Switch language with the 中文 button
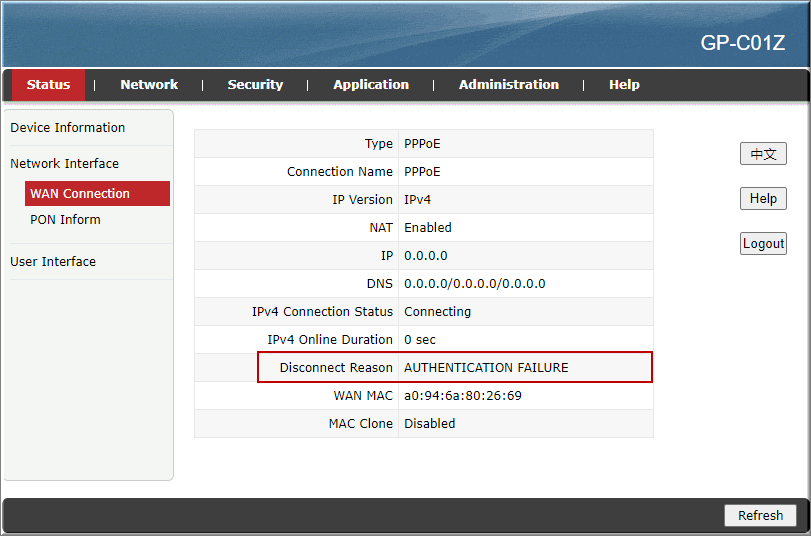Viewport: 811px width, 536px height. pyautogui.click(x=763, y=154)
